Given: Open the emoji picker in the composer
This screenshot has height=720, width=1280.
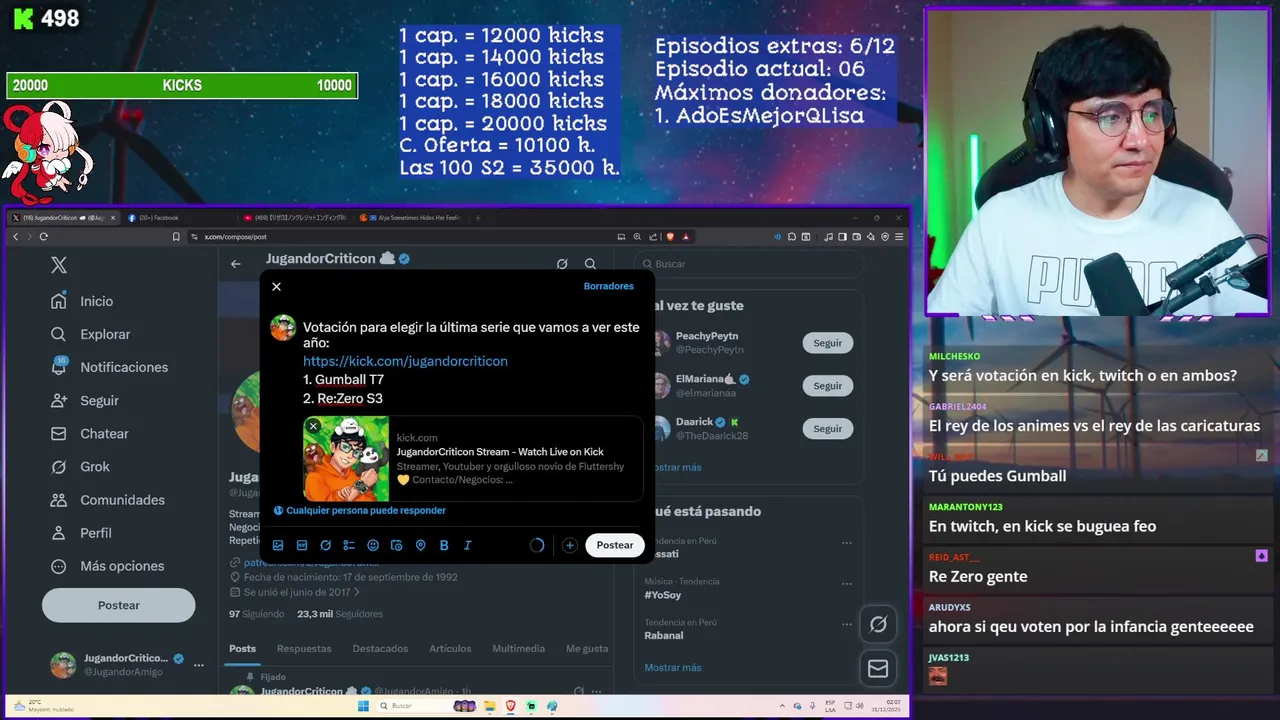Looking at the screenshot, I should point(373,545).
